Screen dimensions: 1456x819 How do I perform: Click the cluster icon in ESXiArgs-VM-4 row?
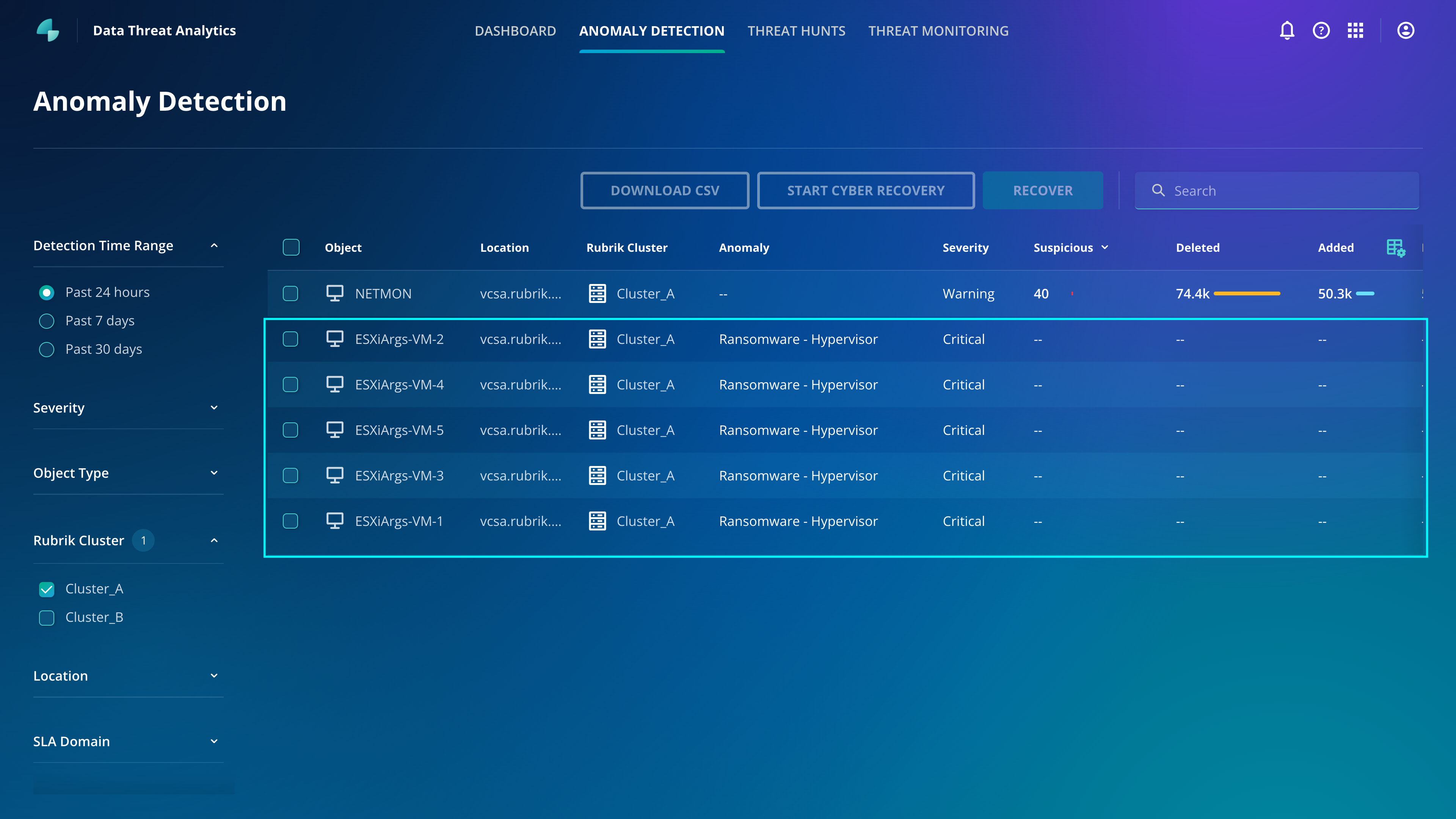pos(598,384)
